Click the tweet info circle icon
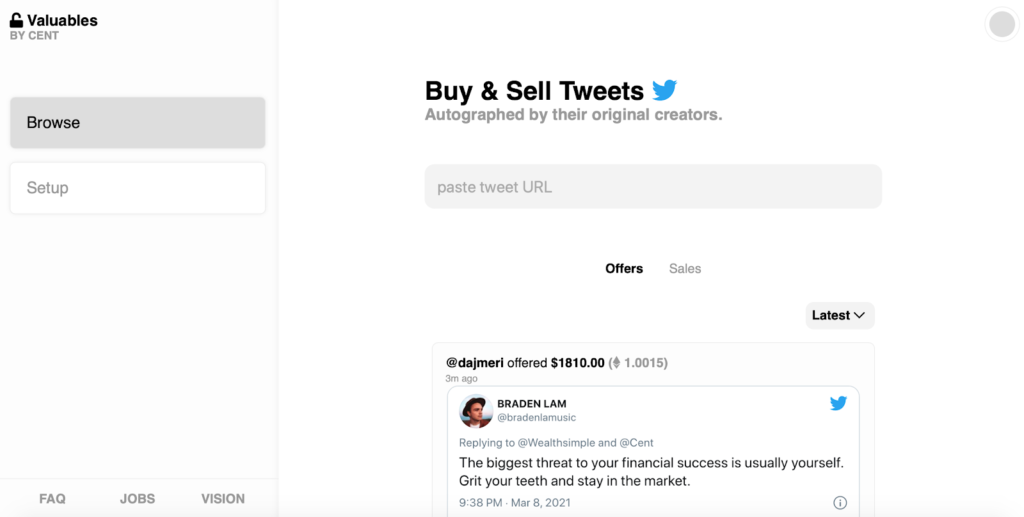Image resolution: width=1024 pixels, height=517 pixels. click(840, 502)
